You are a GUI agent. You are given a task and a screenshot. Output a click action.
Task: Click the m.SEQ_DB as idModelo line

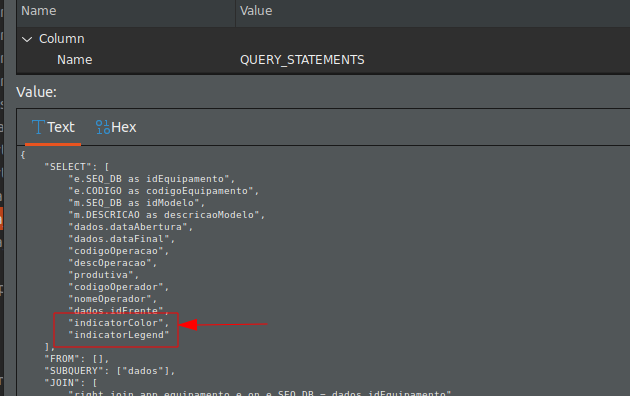(137, 203)
